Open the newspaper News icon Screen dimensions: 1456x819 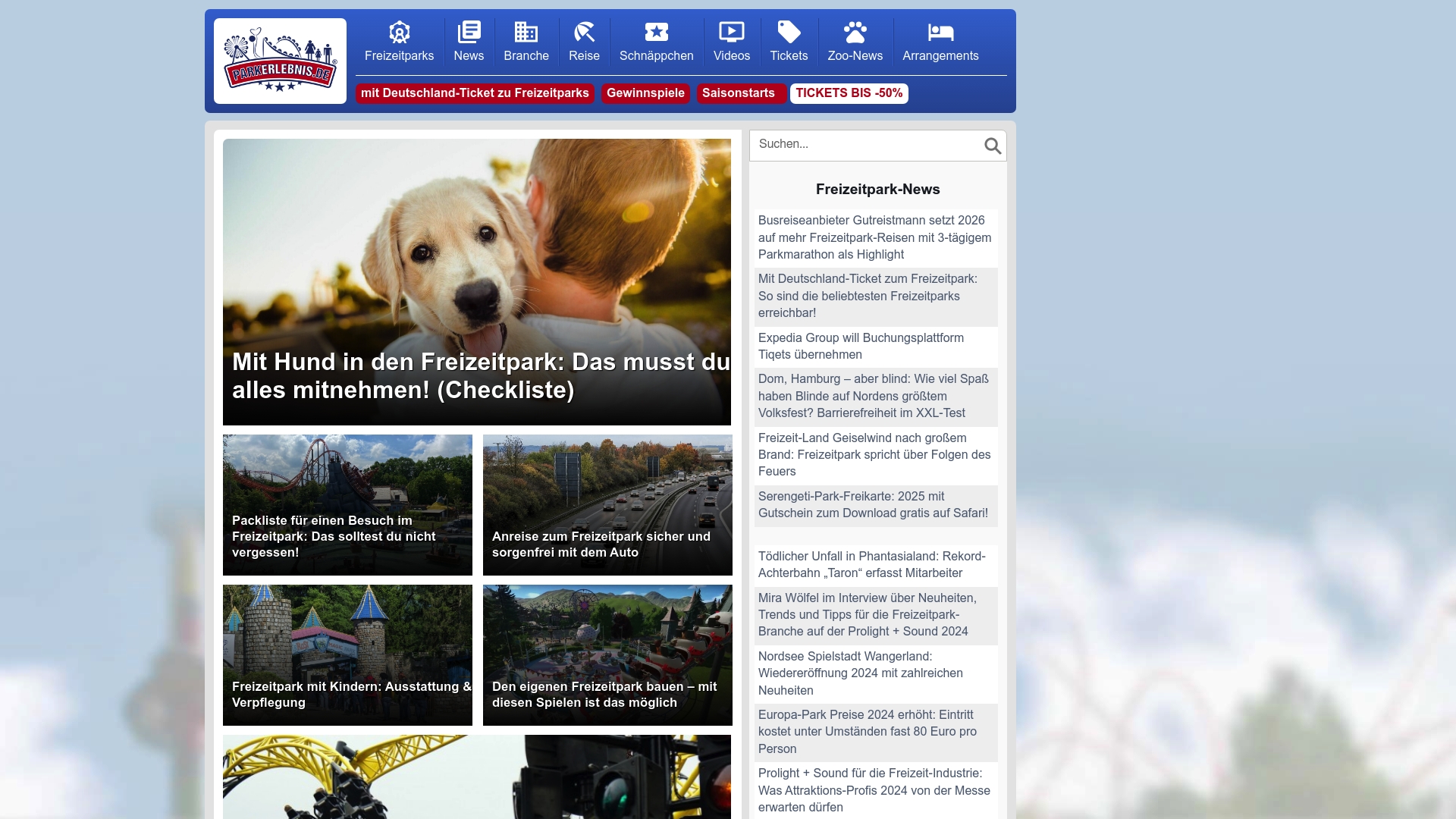(x=469, y=32)
